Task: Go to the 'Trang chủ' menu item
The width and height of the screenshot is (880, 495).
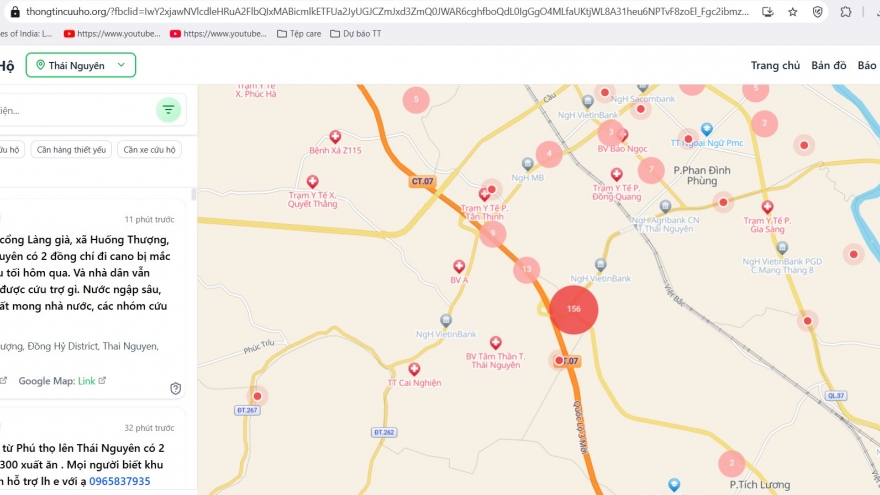Action: click(x=775, y=66)
